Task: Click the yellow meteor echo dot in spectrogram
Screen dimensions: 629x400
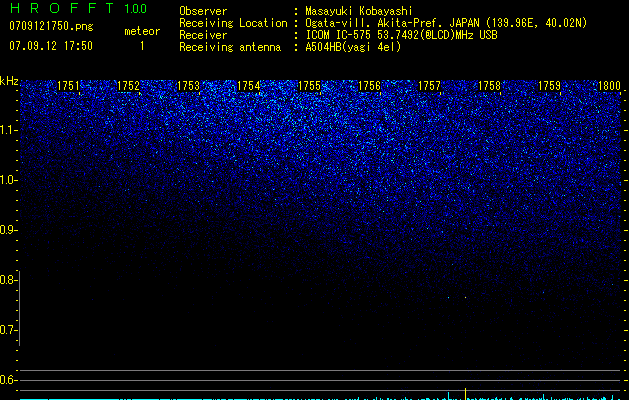Action: (465, 297)
